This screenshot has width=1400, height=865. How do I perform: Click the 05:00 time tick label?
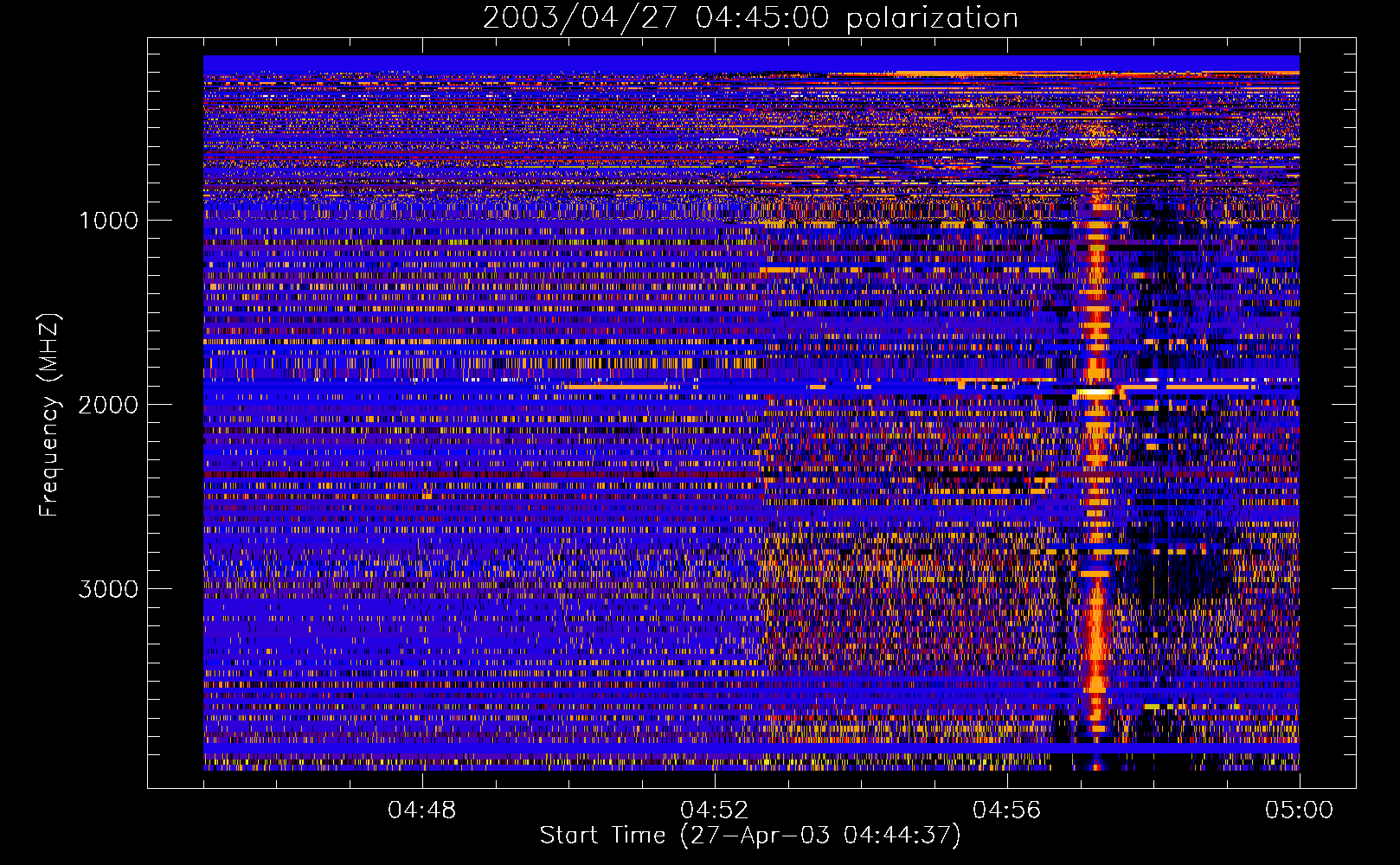(1300, 811)
